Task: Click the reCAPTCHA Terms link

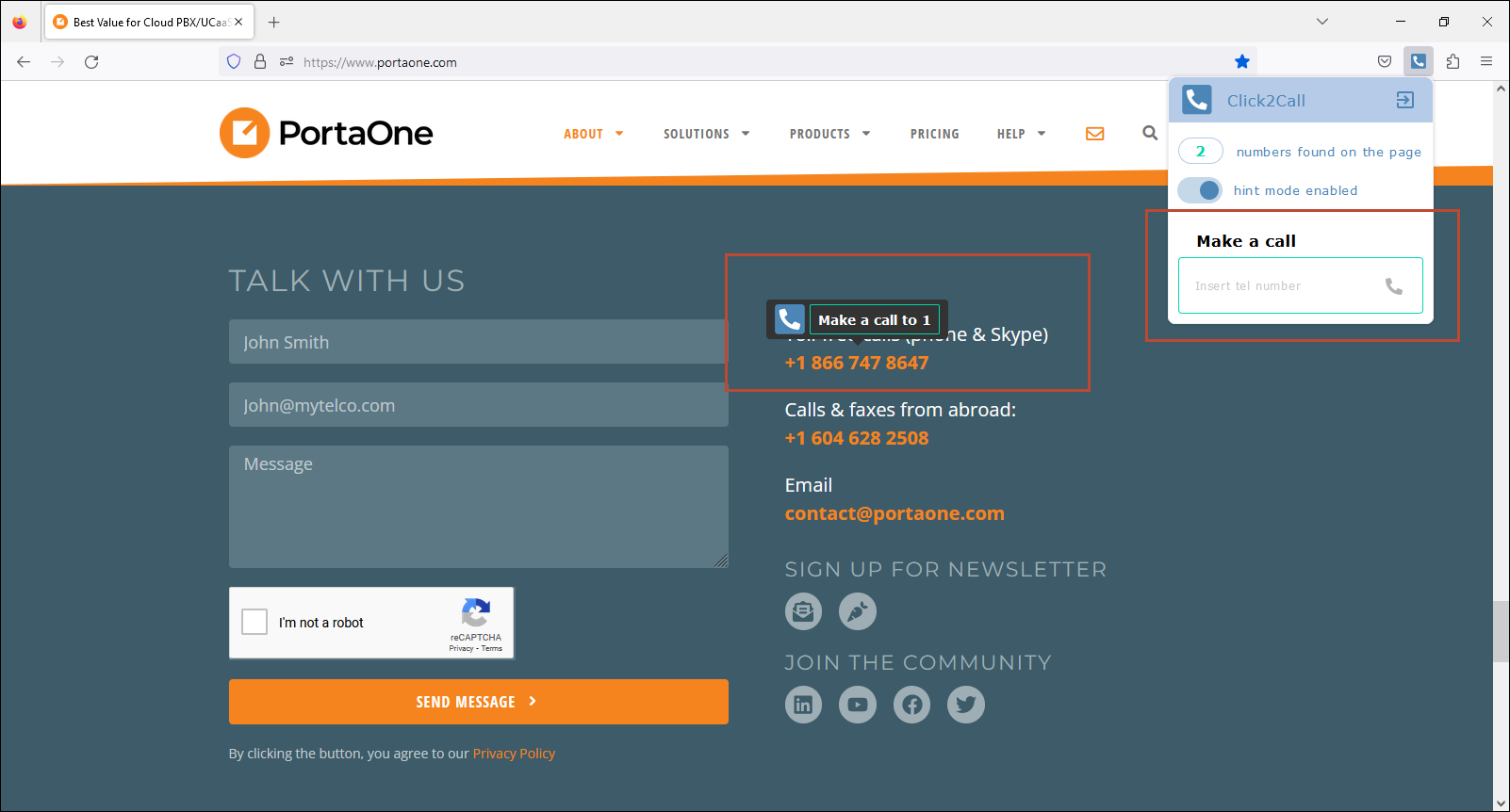Action: pos(492,648)
